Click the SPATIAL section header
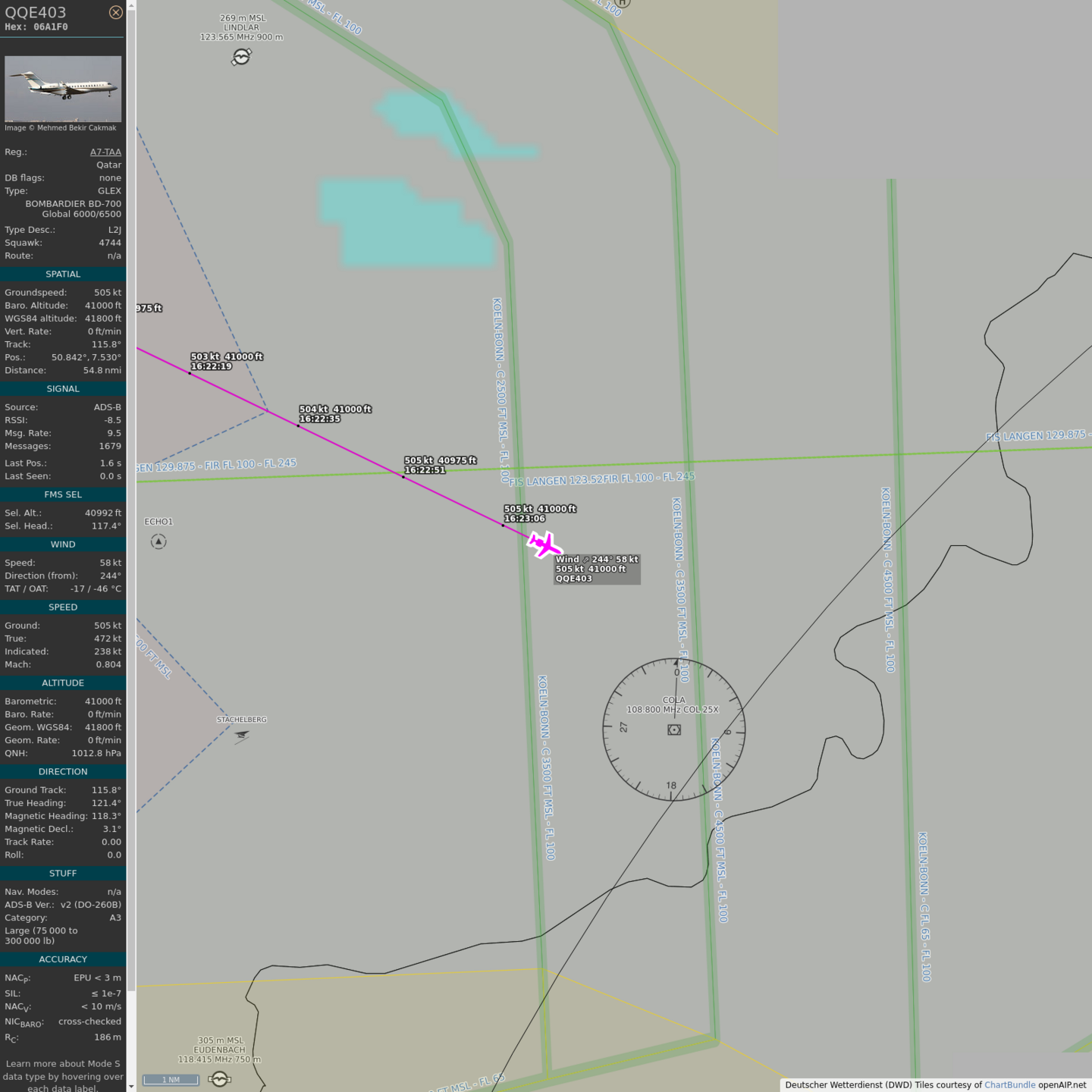This screenshot has width=1092, height=1092. pyautogui.click(x=63, y=275)
